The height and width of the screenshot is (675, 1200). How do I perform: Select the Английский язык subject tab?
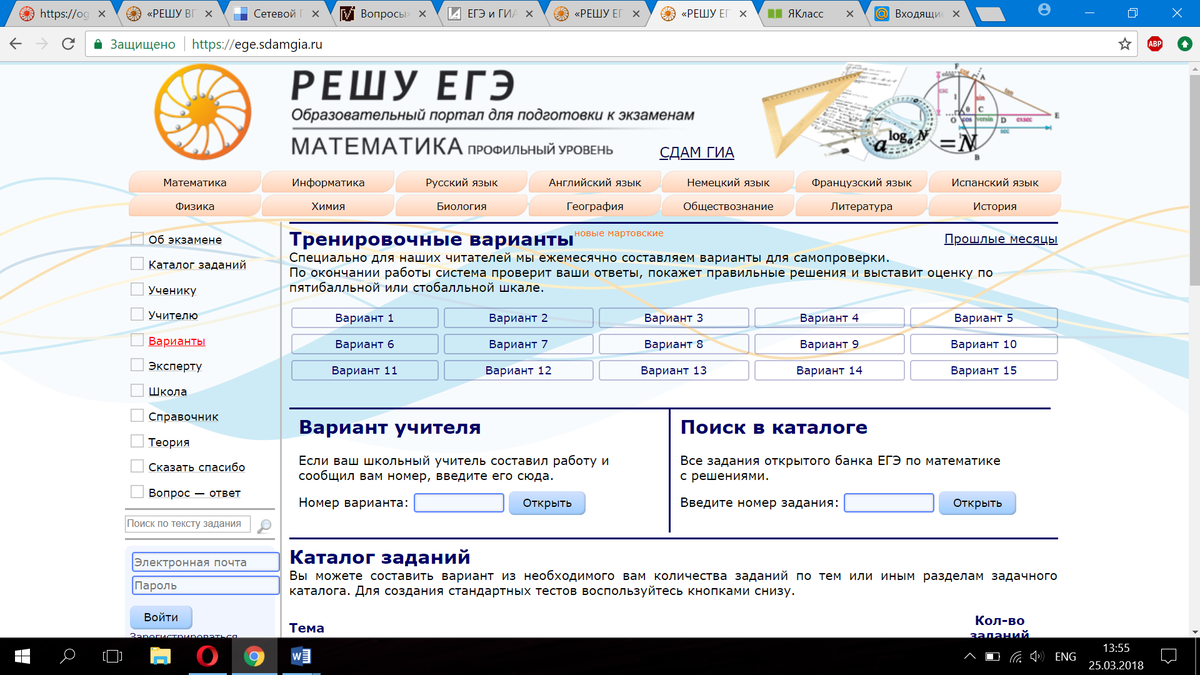595,183
